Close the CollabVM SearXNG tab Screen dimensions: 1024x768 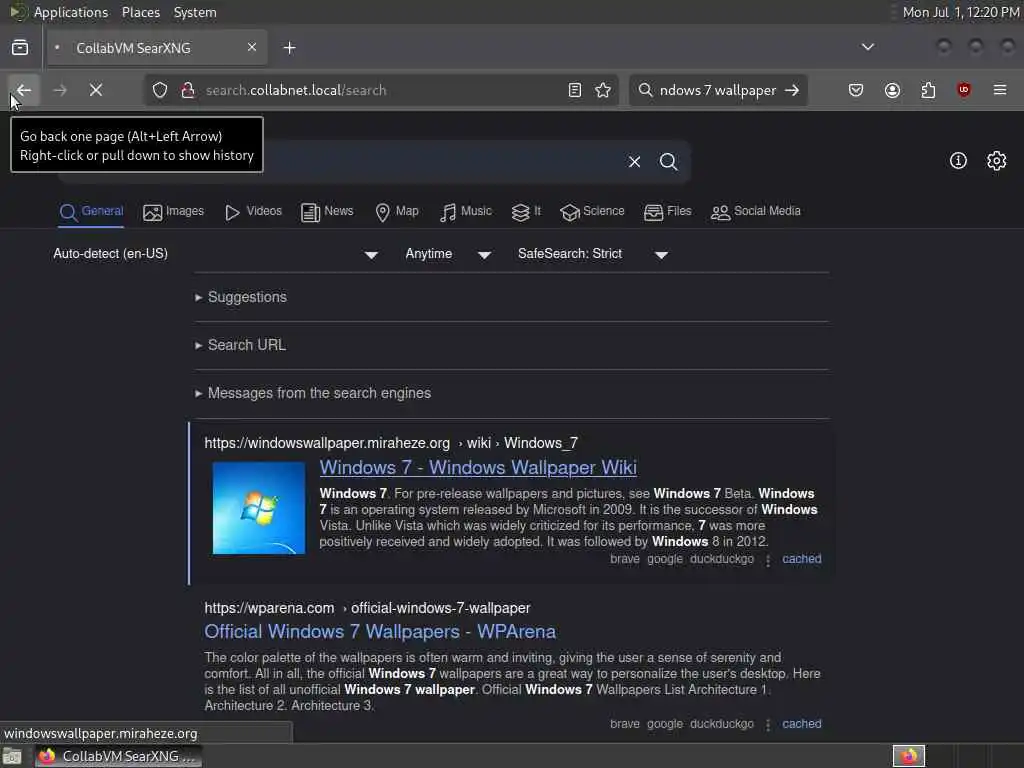251,47
